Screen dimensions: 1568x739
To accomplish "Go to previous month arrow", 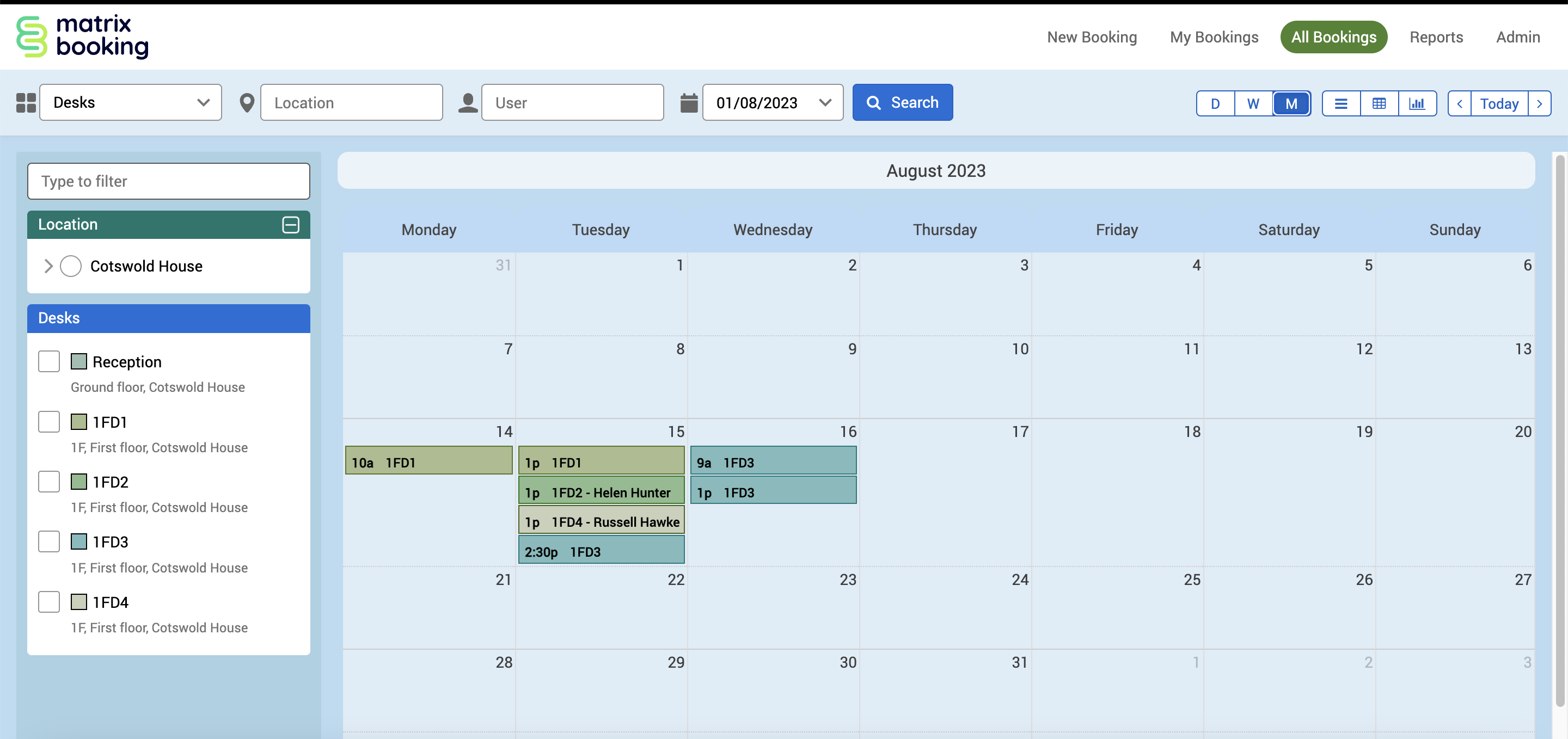I will [x=1459, y=103].
